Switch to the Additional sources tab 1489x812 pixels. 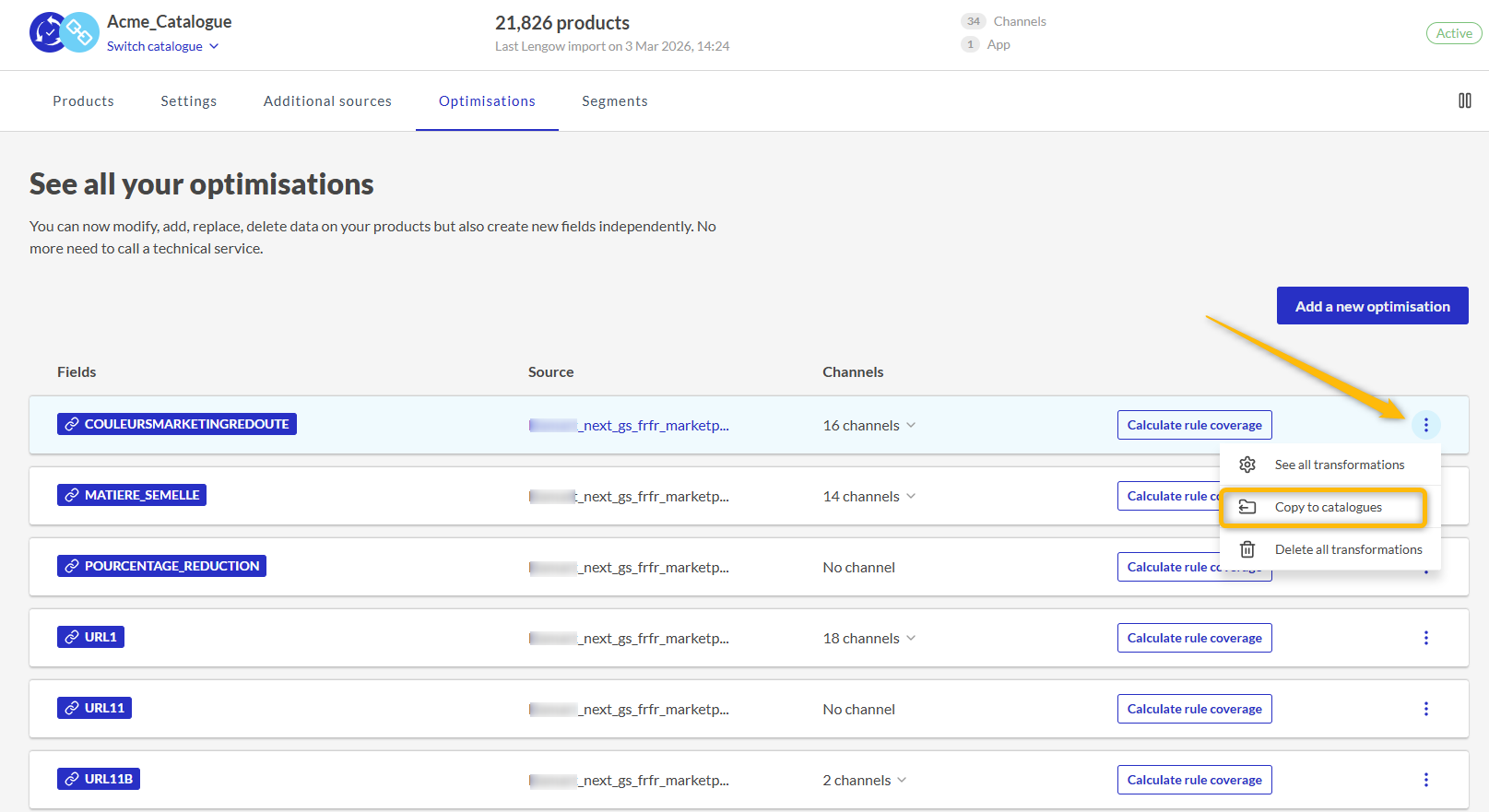(327, 101)
